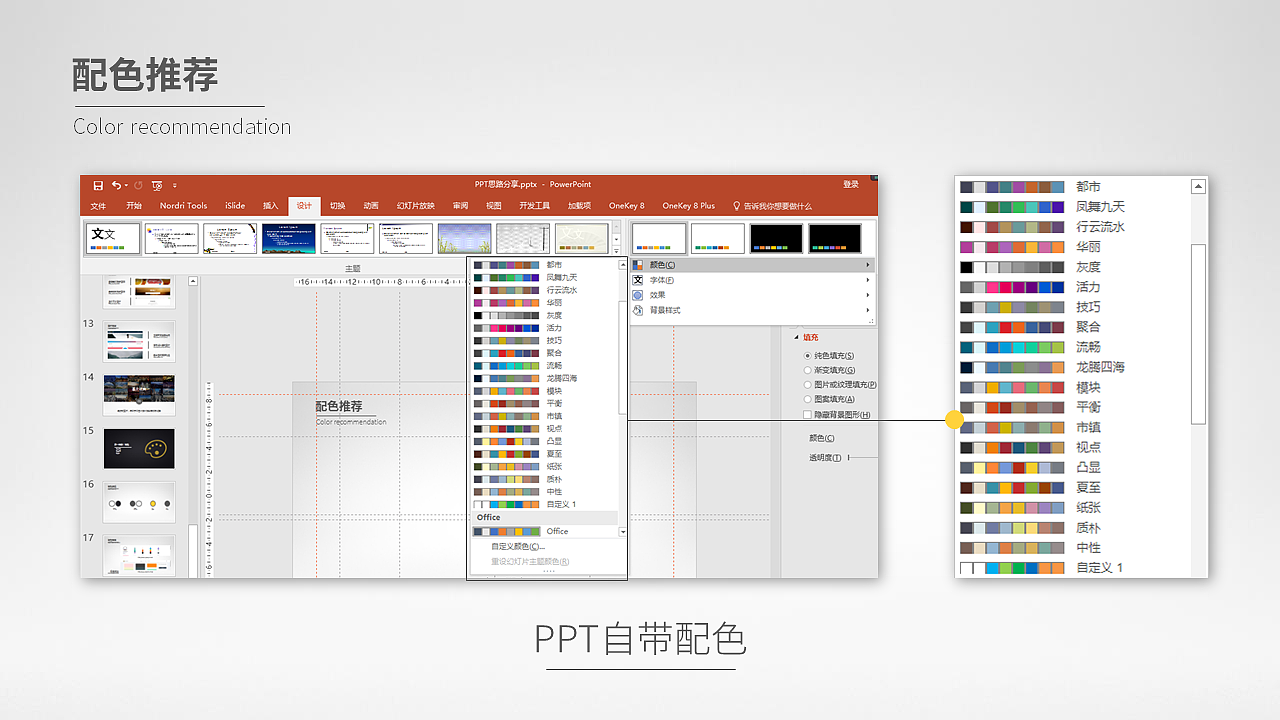Open the quick access toolbar customize dropdown
The width and height of the screenshot is (1280, 720).
coord(175,185)
